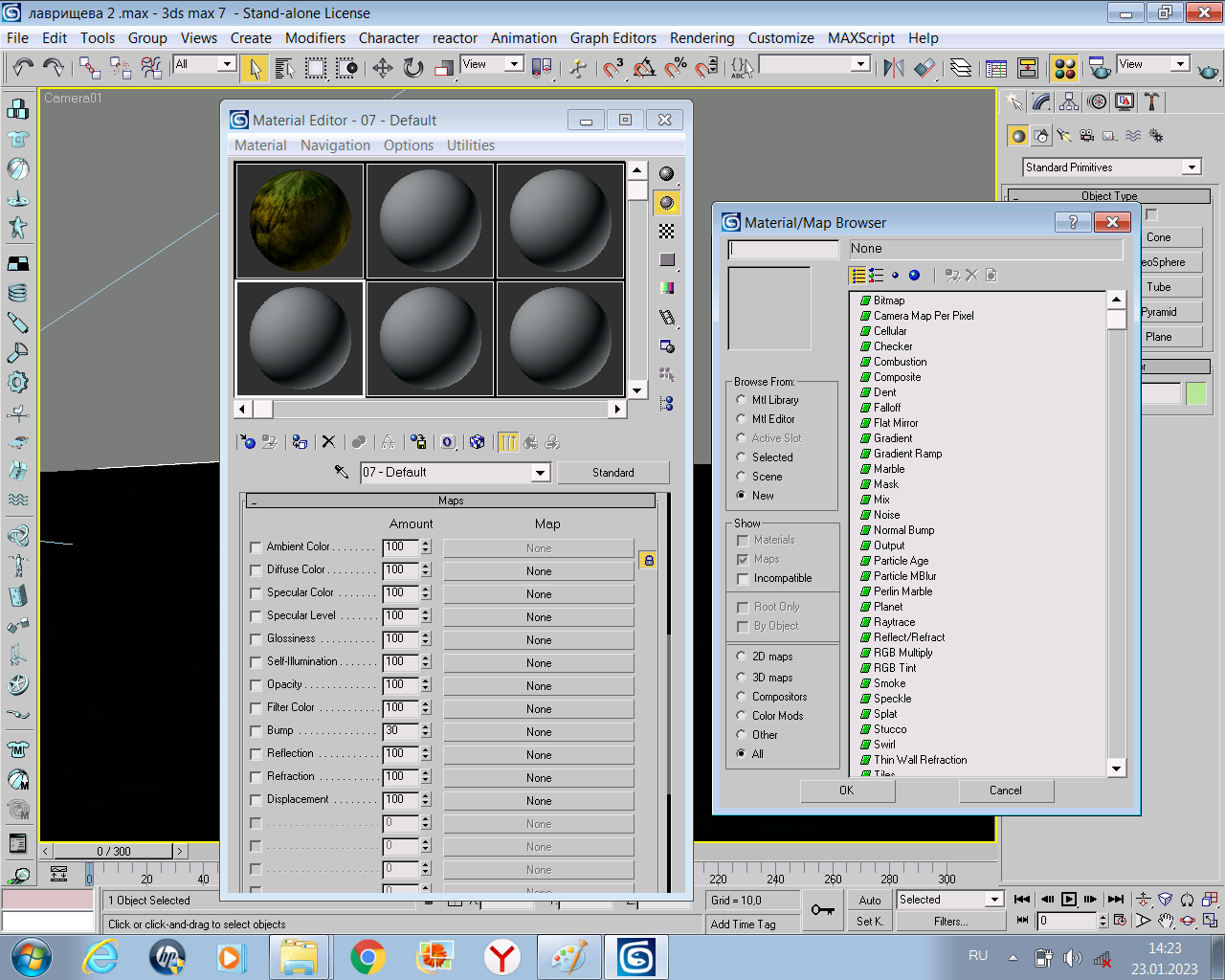Toggle the Angle Snap tool

pos(644,68)
